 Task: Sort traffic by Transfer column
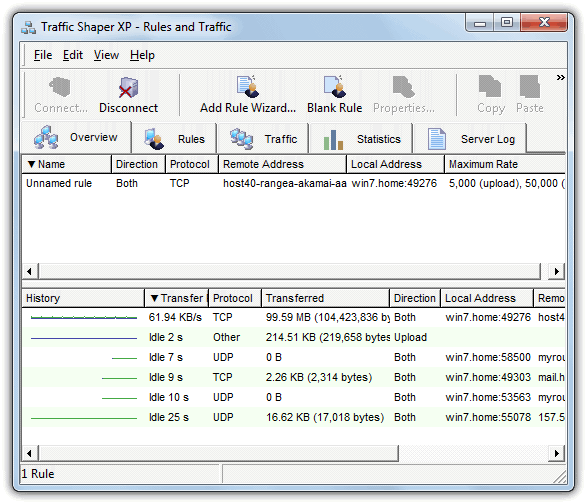[x=176, y=298]
